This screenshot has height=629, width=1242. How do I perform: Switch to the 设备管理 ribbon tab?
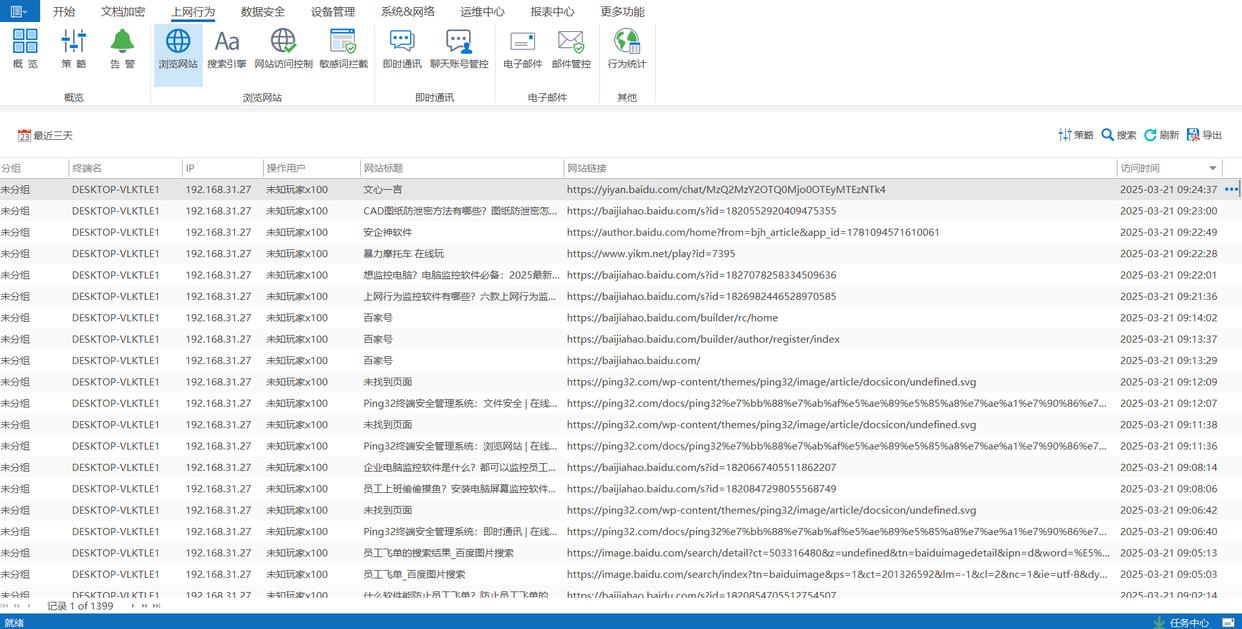333,12
